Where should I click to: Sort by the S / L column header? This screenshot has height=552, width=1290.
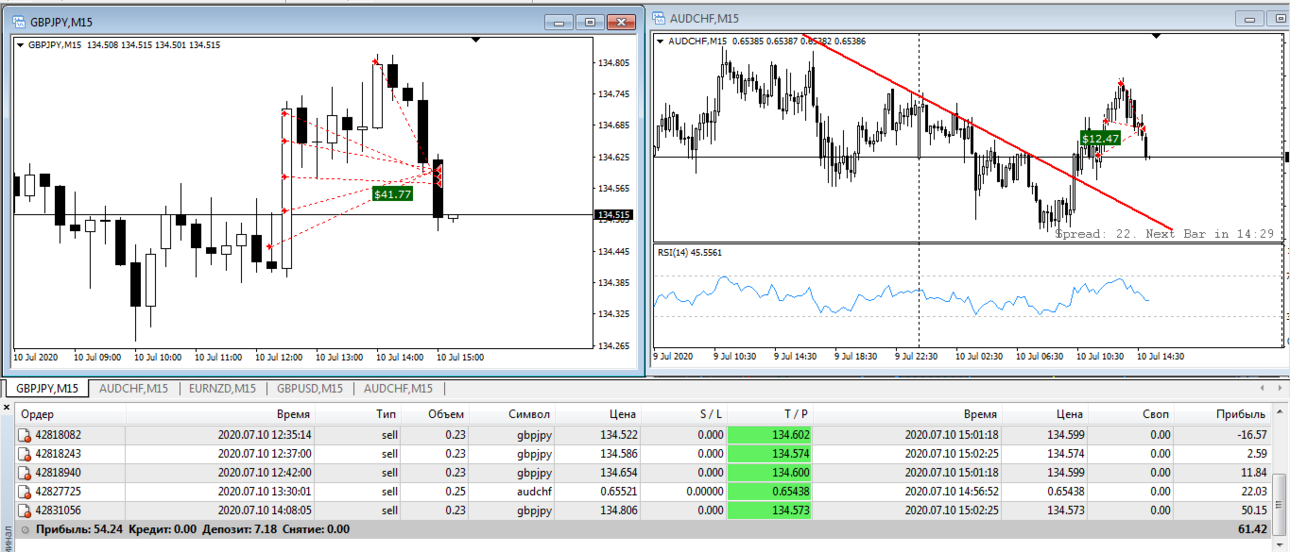[x=684, y=414]
